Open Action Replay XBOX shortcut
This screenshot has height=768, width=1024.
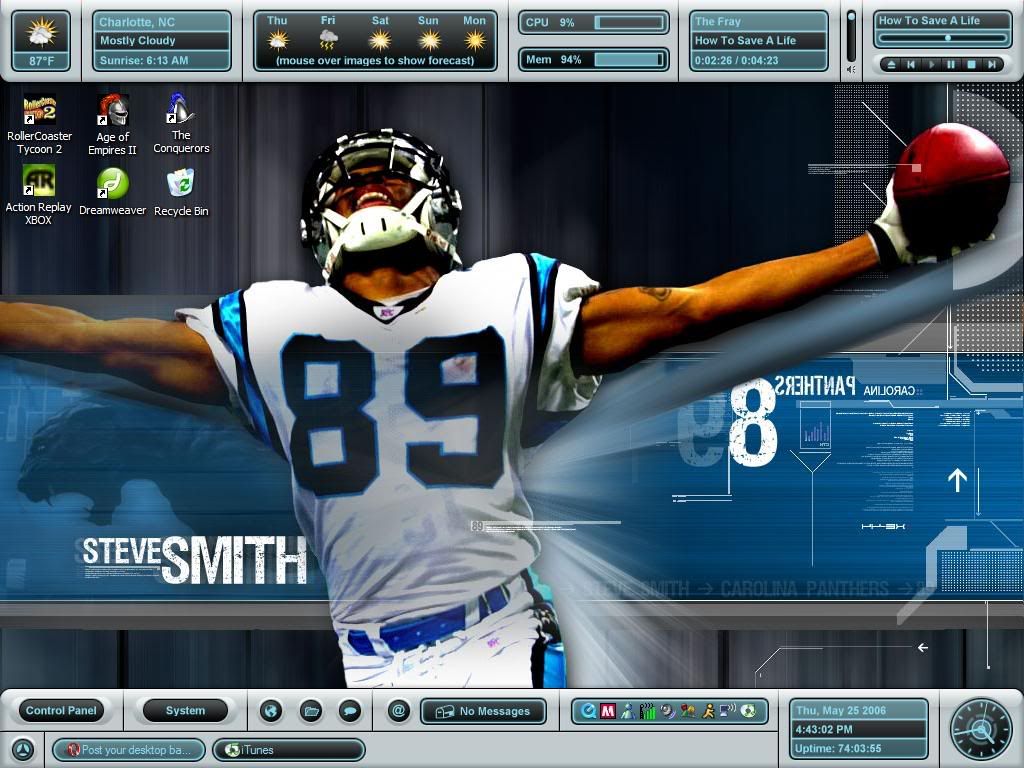coord(39,182)
